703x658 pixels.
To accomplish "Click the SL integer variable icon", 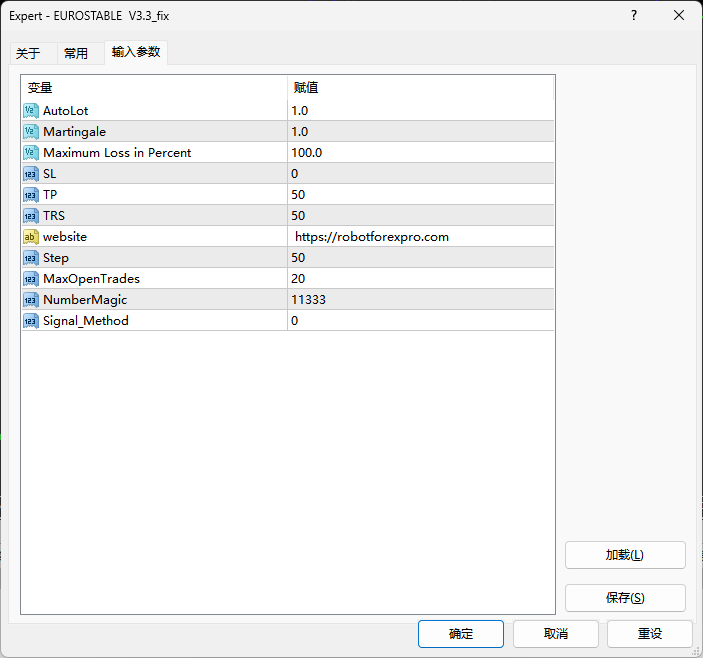I will pos(30,173).
